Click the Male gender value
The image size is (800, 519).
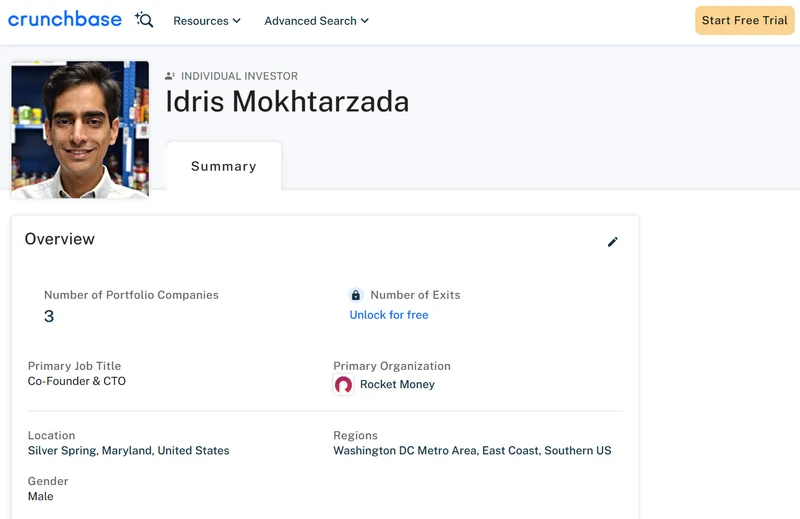click(40, 497)
